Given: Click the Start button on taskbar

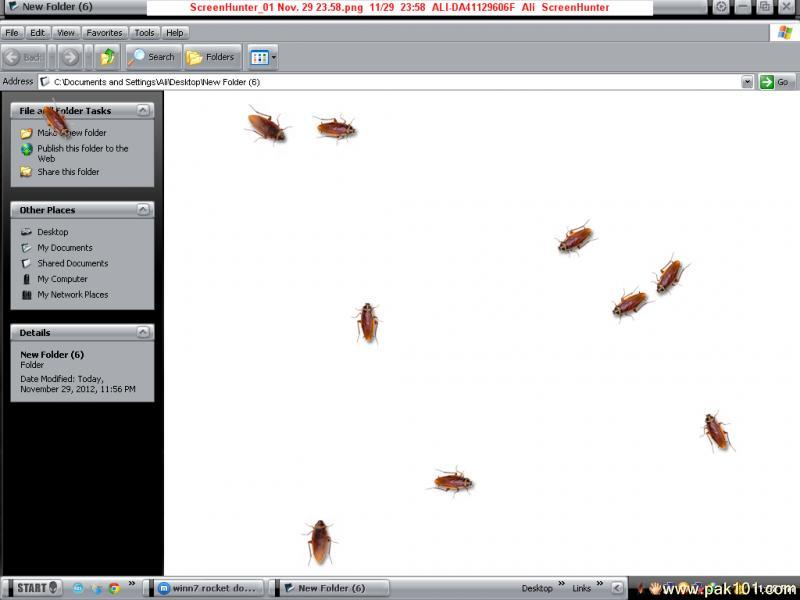Looking at the screenshot, I should coord(32,588).
